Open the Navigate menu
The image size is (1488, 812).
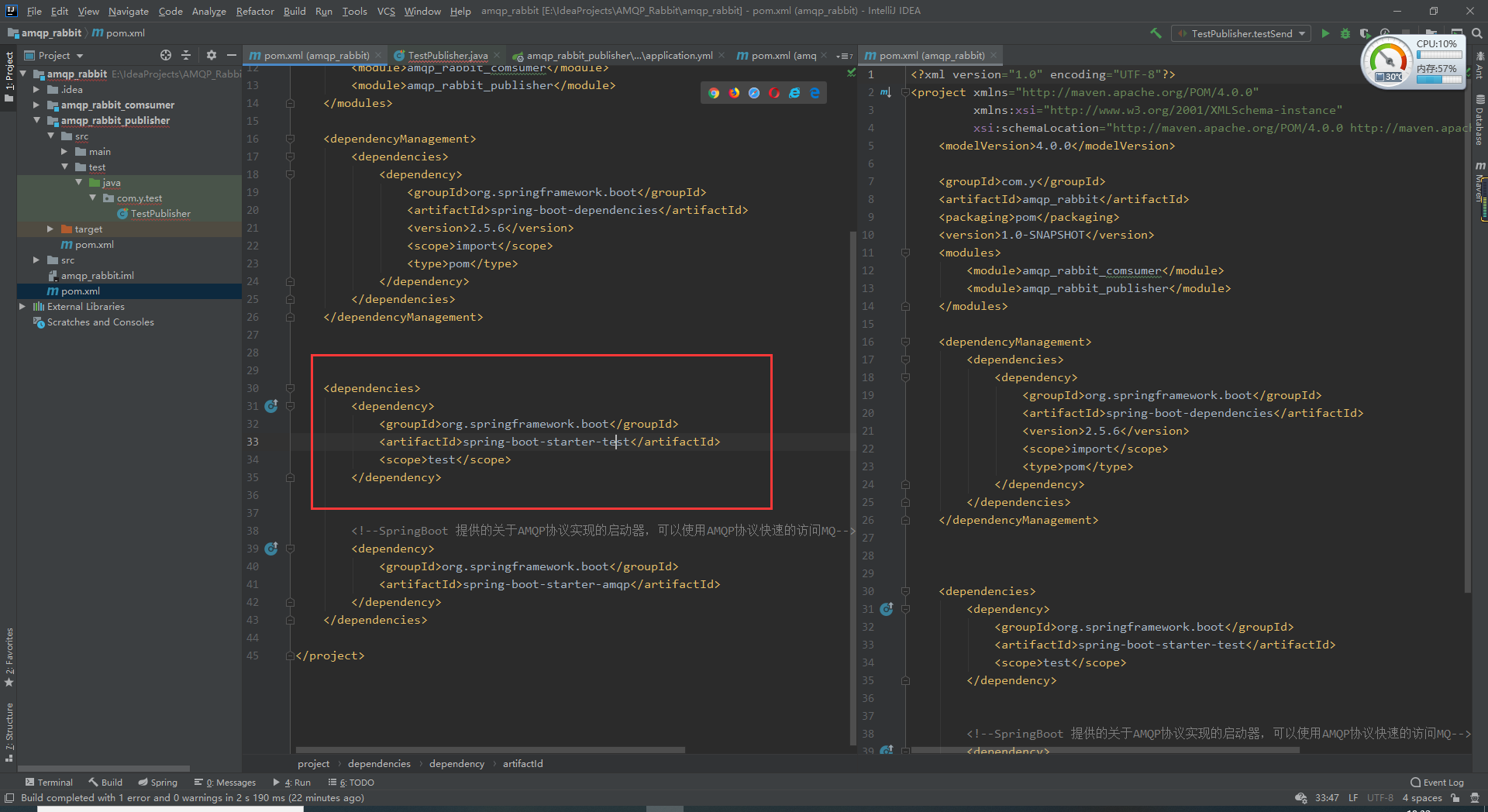(128, 11)
